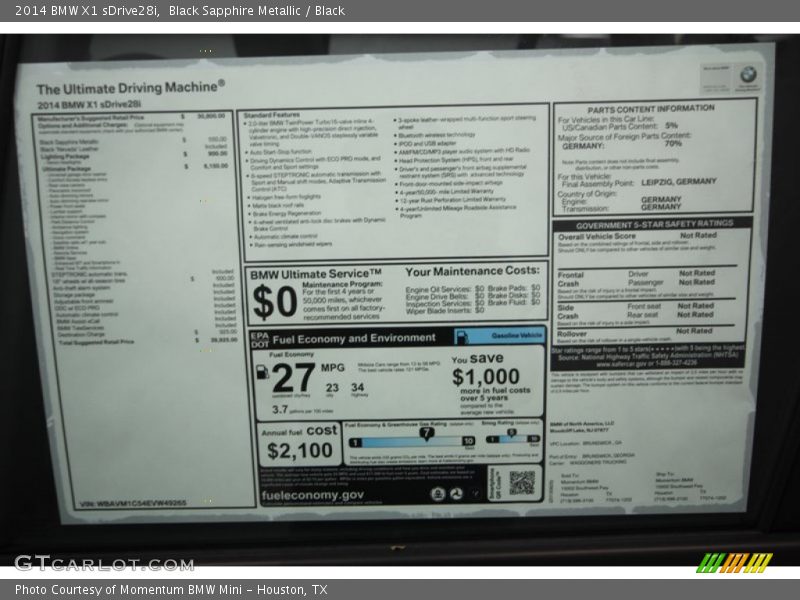The width and height of the screenshot is (800, 600).
Task: Click the Parts Content Information heading
Action: [x=650, y=108]
